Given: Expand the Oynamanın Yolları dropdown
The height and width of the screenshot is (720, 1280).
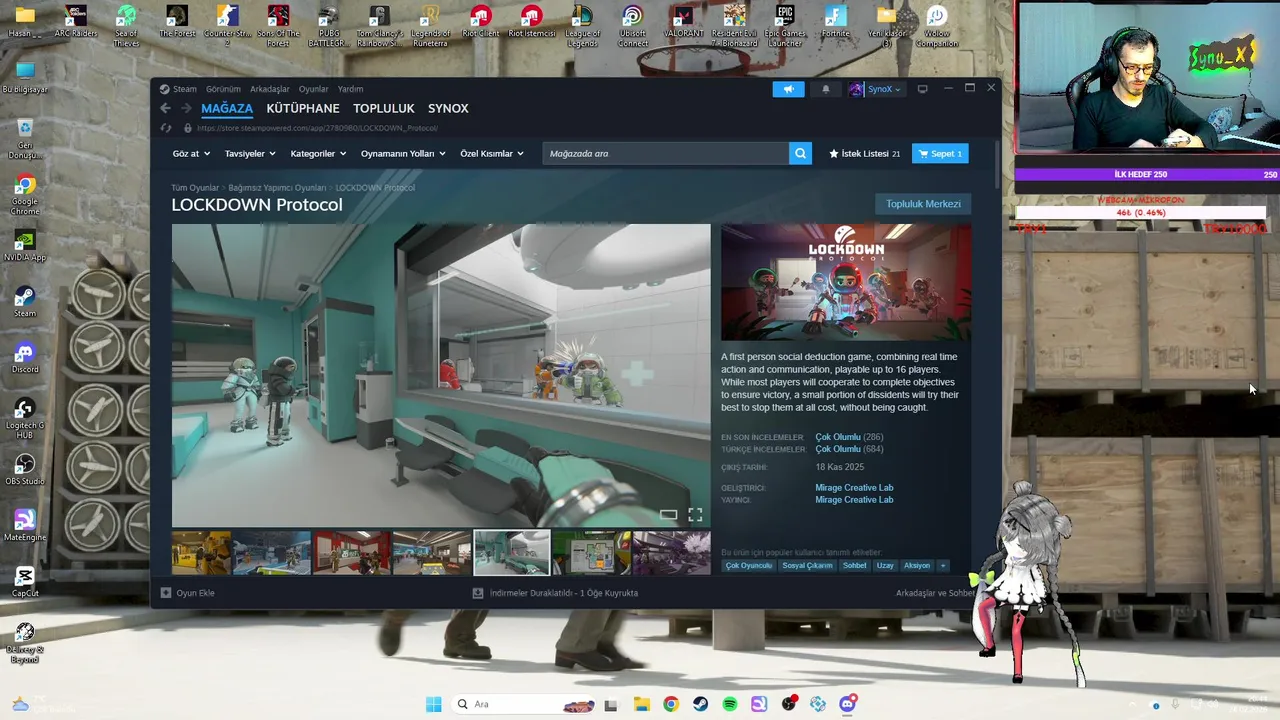Looking at the screenshot, I should tap(403, 154).
